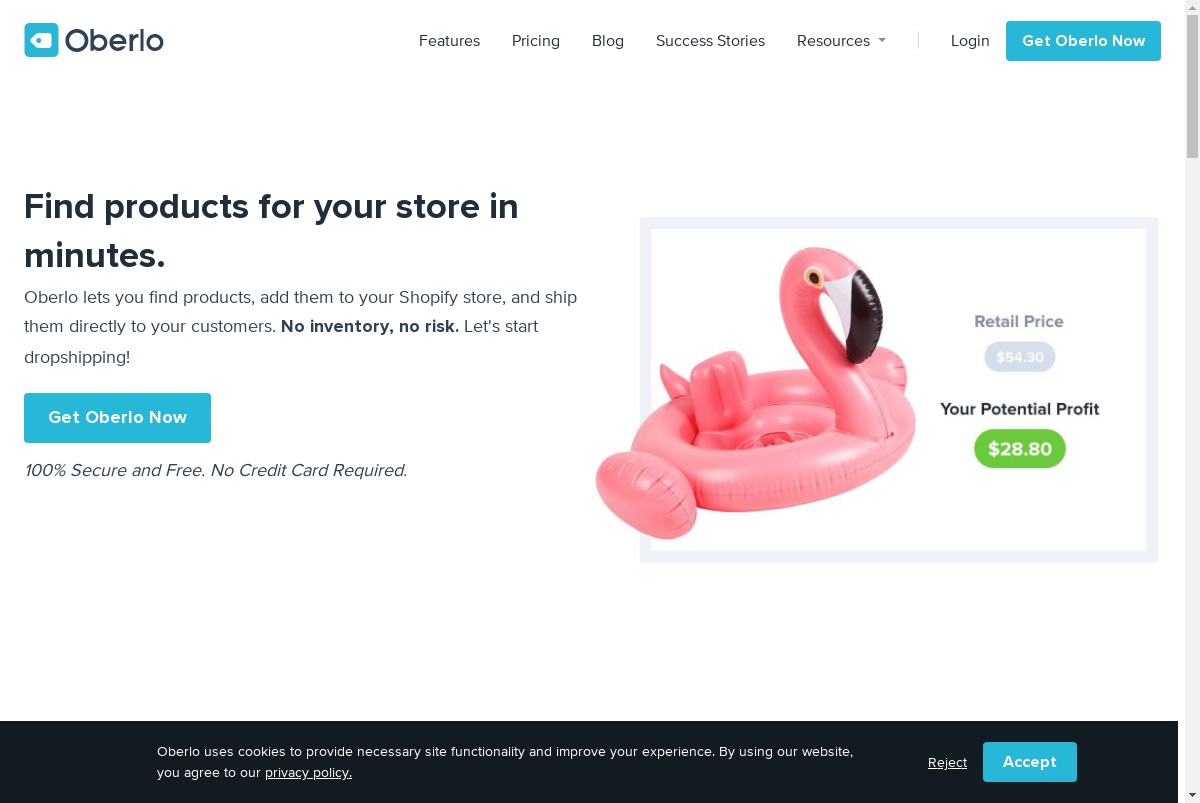
Task: Open the Resources menu
Action: pos(841,41)
